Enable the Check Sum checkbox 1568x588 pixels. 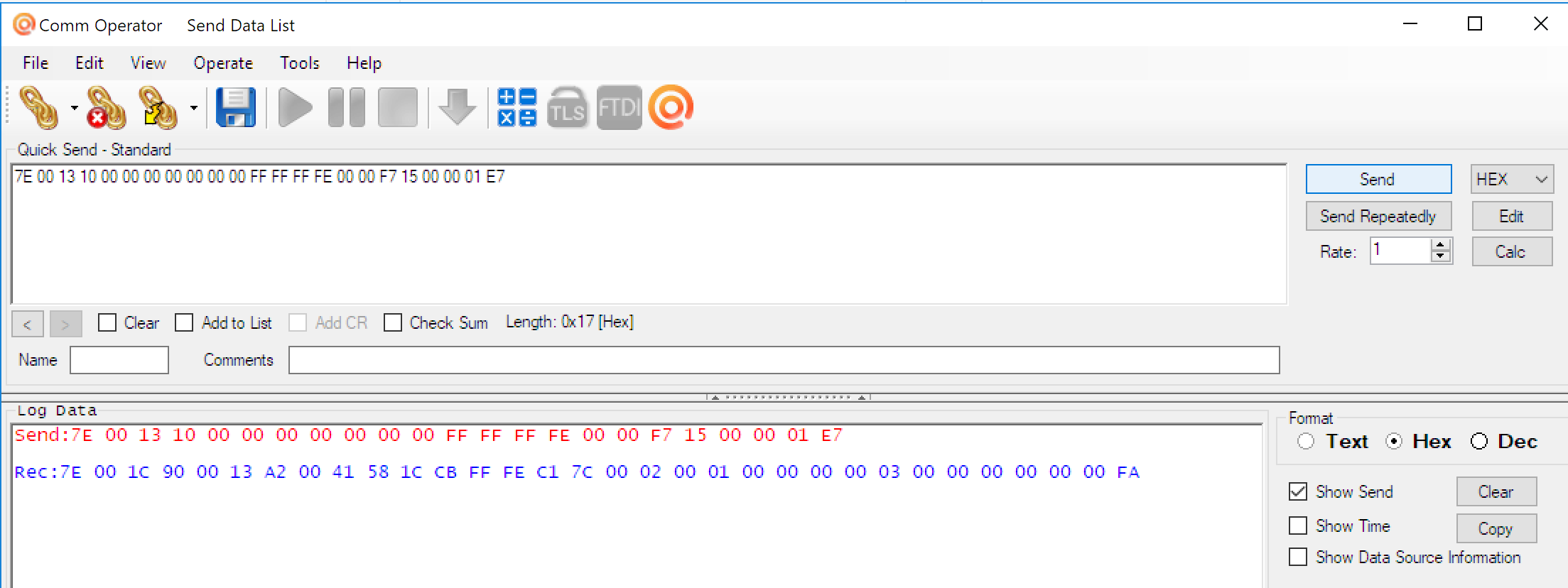pyautogui.click(x=392, y=322)
